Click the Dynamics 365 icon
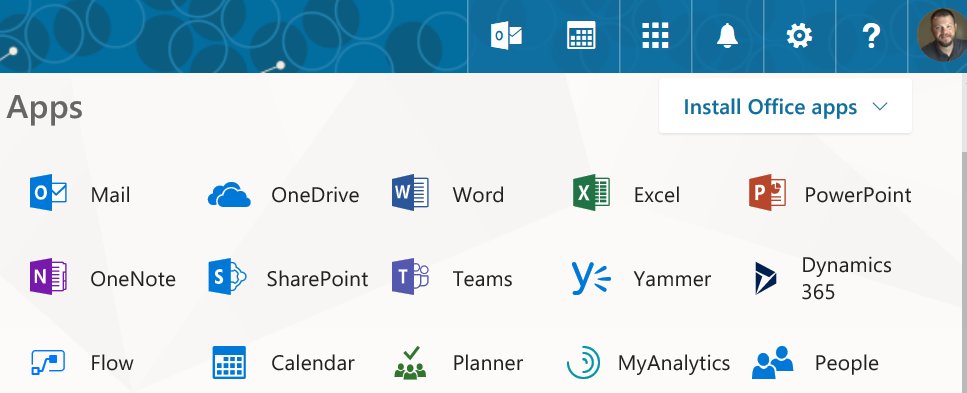 [765, 278]
